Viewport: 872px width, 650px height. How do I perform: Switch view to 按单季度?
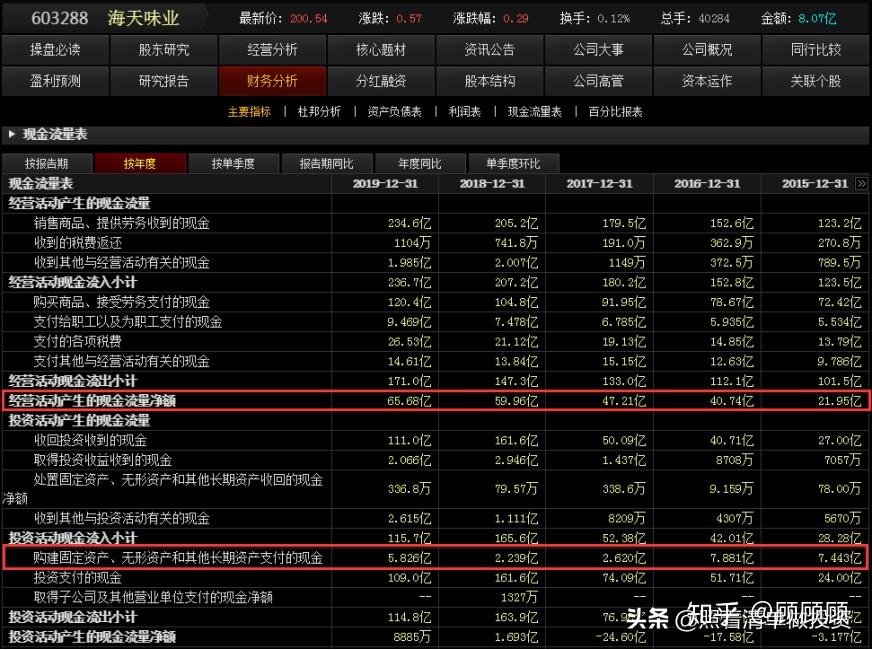pos(233,163)
